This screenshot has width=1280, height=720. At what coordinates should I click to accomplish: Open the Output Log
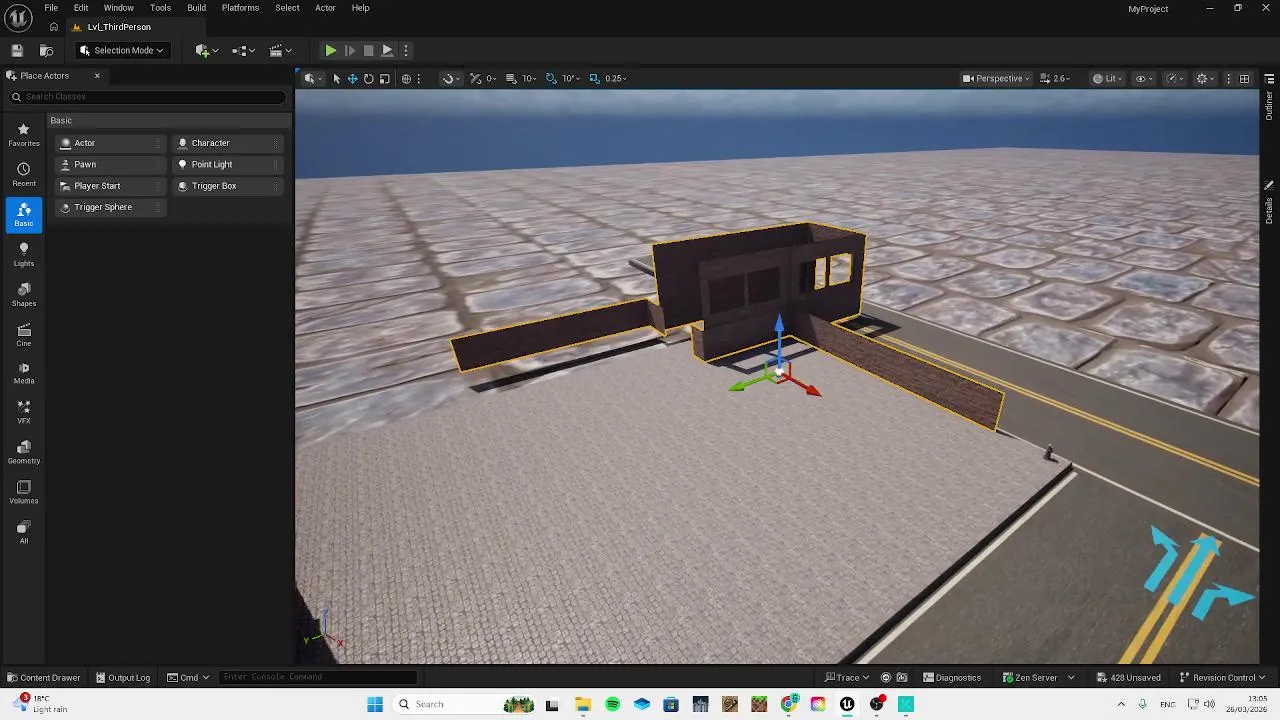coord(123,677)
